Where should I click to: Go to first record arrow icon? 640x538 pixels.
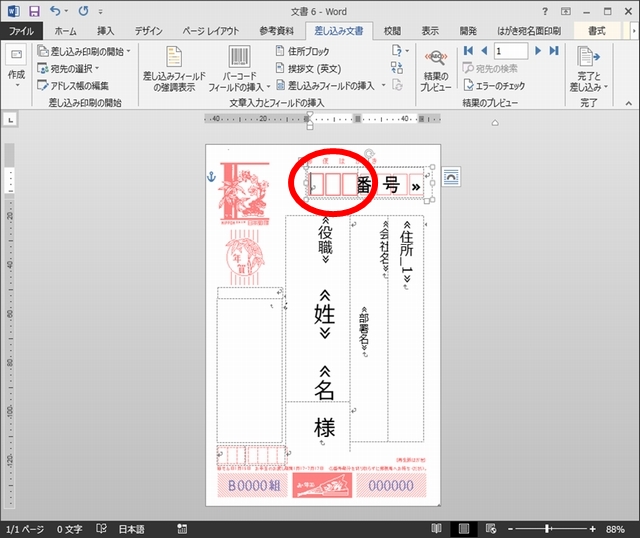pos(468,51)
